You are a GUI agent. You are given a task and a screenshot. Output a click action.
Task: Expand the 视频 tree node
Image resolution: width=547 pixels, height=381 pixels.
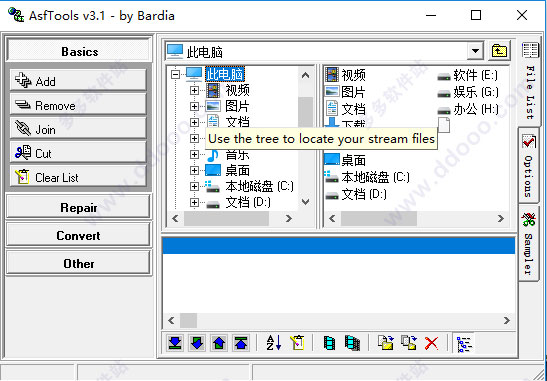tap(194, 90)
